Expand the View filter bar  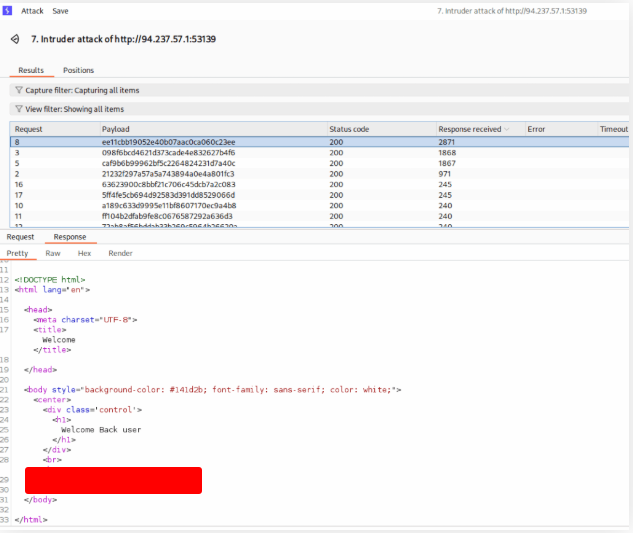[320, 109]
